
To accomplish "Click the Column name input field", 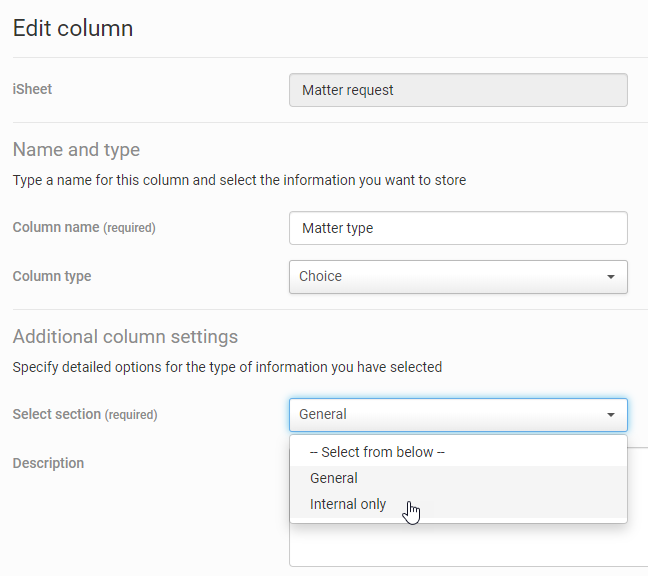I will pyautogui.click(x=457, y=228).
